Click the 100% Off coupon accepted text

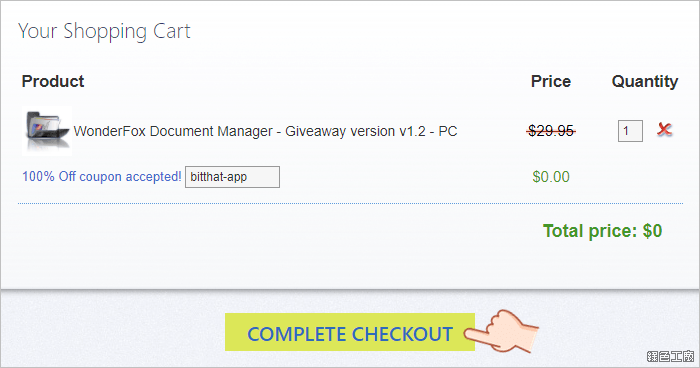pyautogui.click(x=102, y=176)
